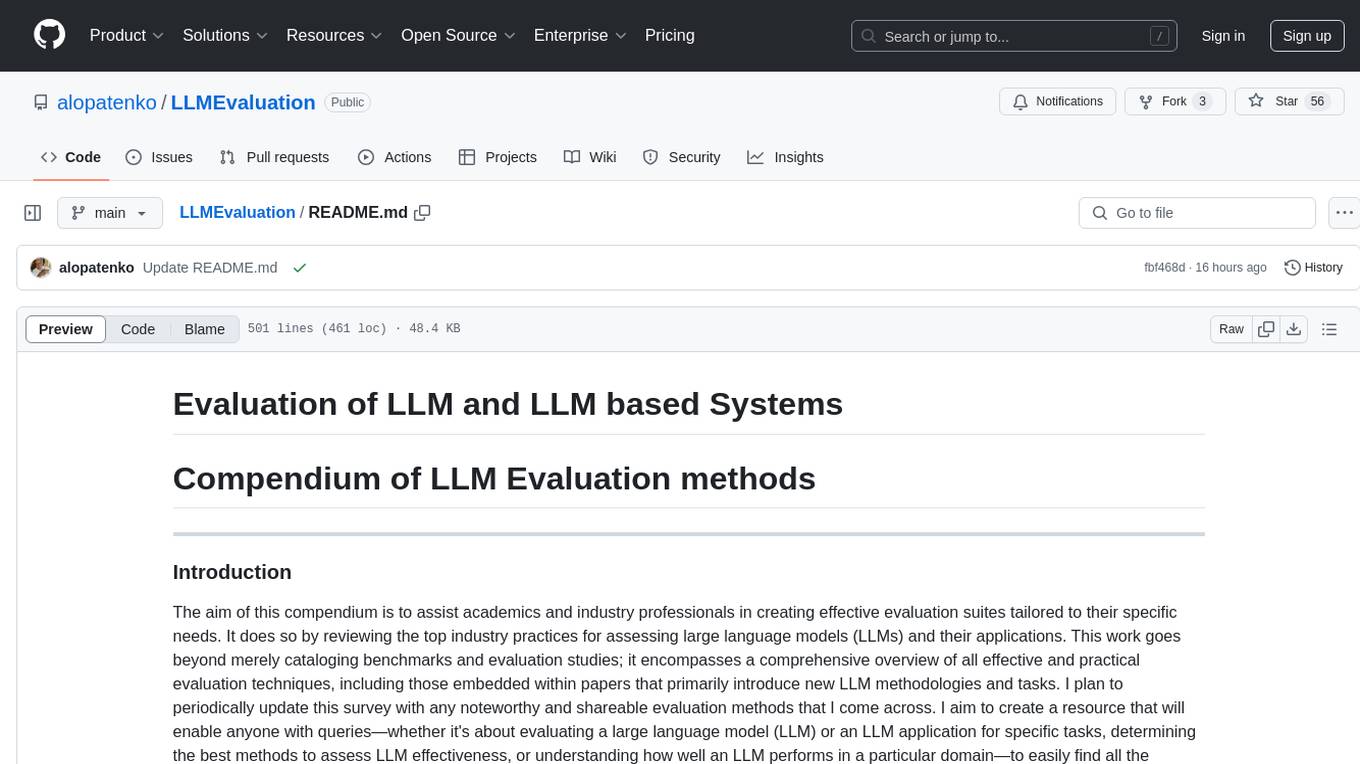Copy the README.md file path
The image size is (1360, 764).
click(422, 213)
